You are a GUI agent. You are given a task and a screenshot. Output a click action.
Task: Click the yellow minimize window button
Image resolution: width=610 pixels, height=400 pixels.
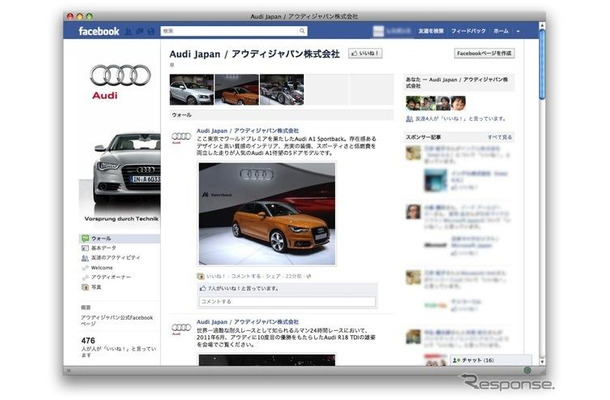pyautogui.click(x=80, y=16)
